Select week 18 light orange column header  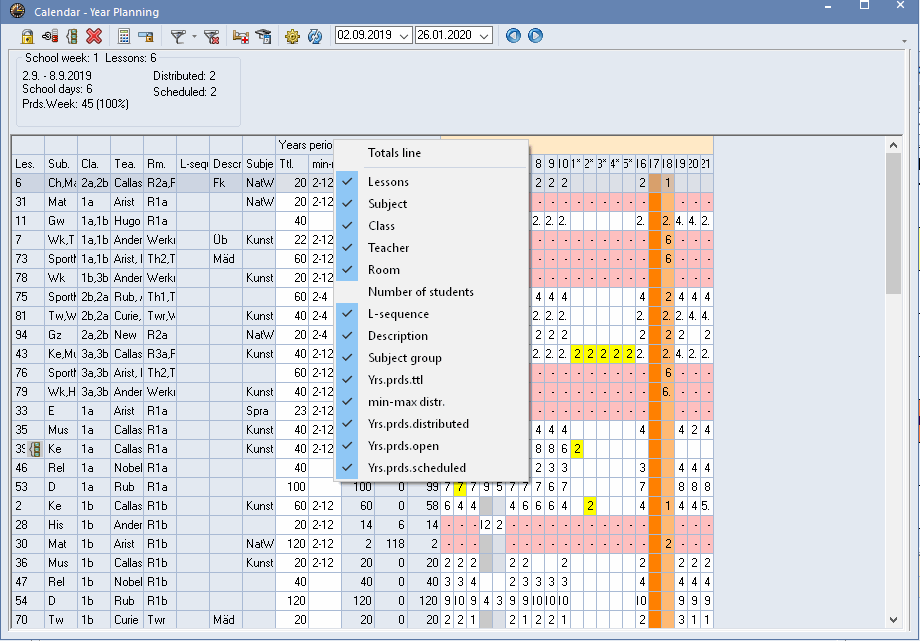tap(667, 164)
